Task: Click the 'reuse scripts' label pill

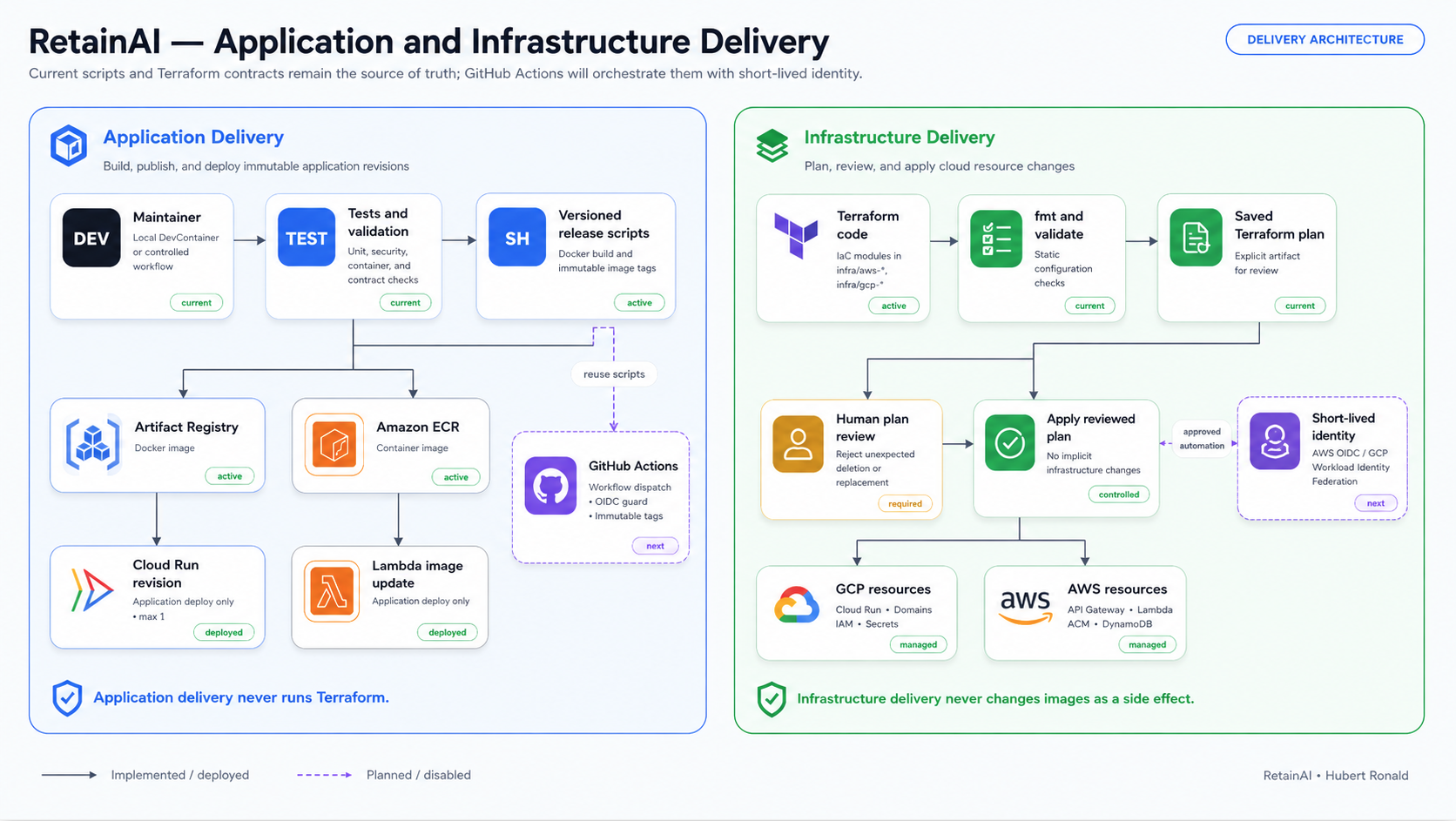Action: (x=614, y=374)
